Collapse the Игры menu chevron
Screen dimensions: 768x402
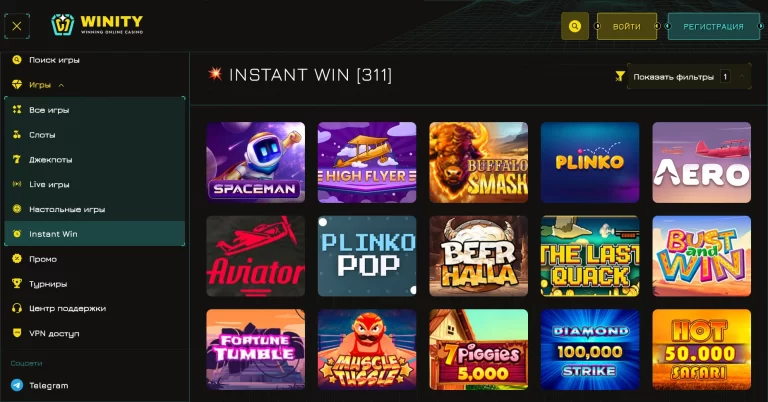click(61, 85)
